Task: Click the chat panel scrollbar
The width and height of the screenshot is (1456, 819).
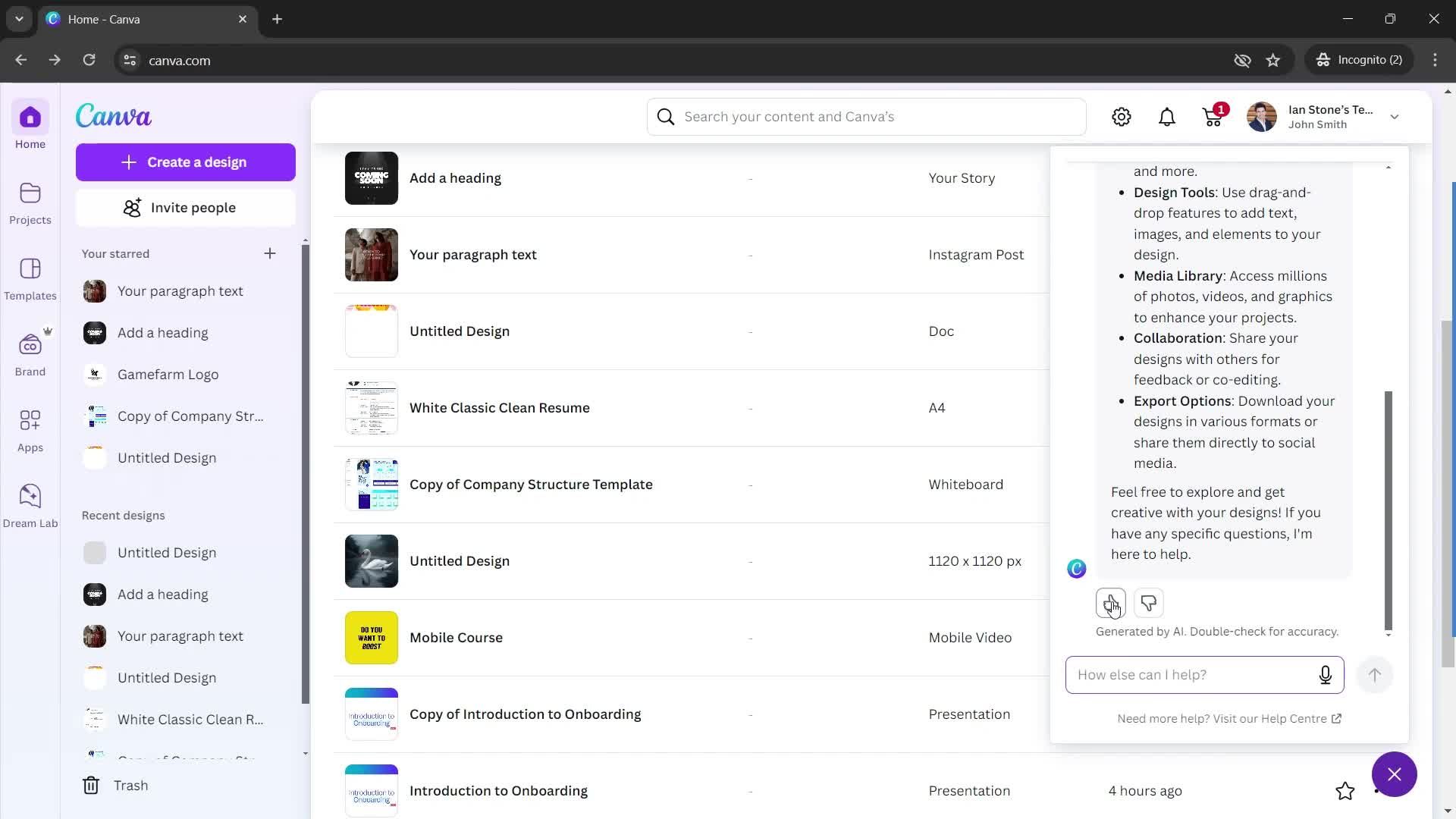Action: (1389, 510)
